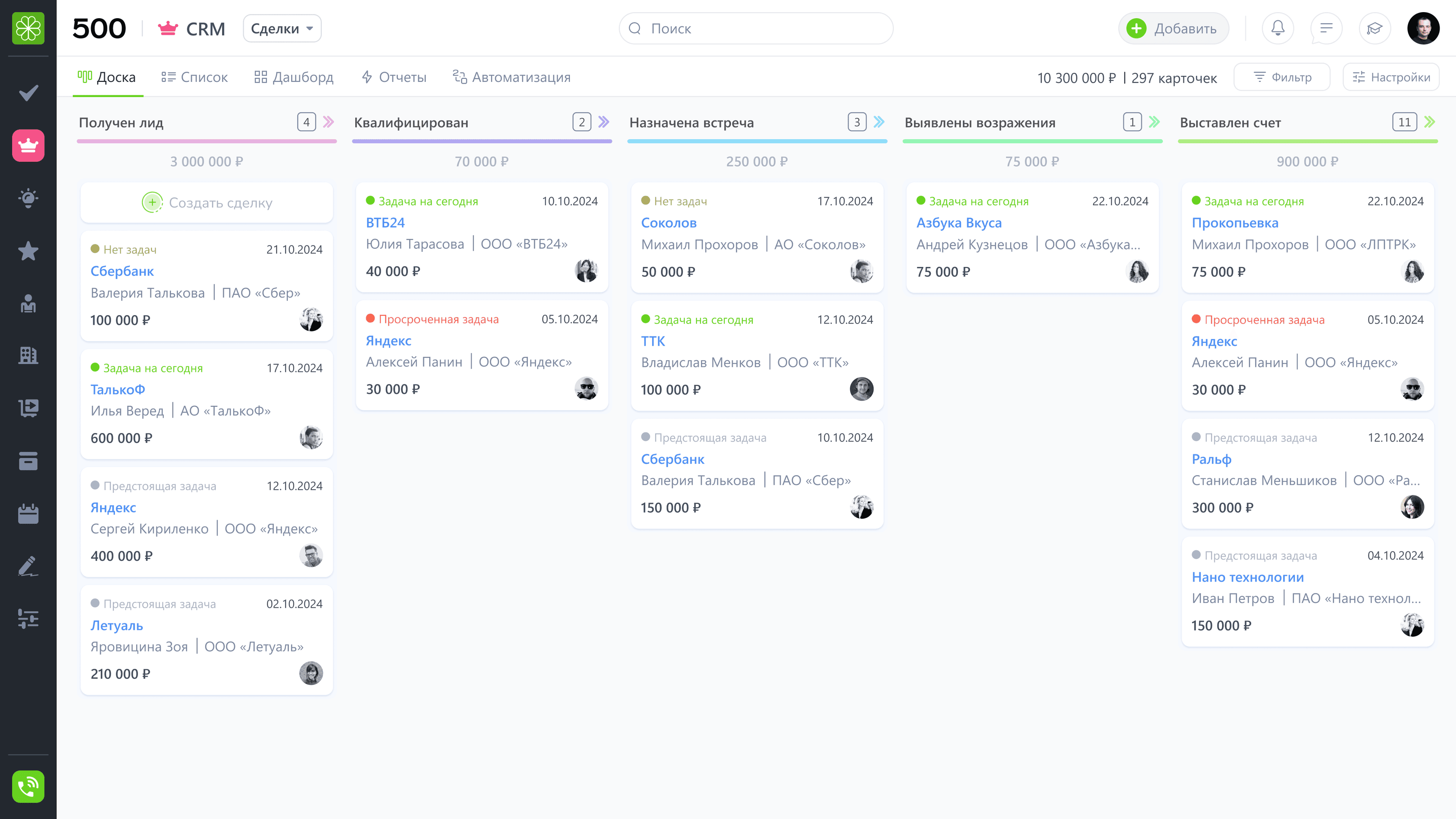Image resolution: width=1456 pixels, height=819 pixels.
Task: Click the 900 000 ₽ column total
Action: [x=1307, y=162]
